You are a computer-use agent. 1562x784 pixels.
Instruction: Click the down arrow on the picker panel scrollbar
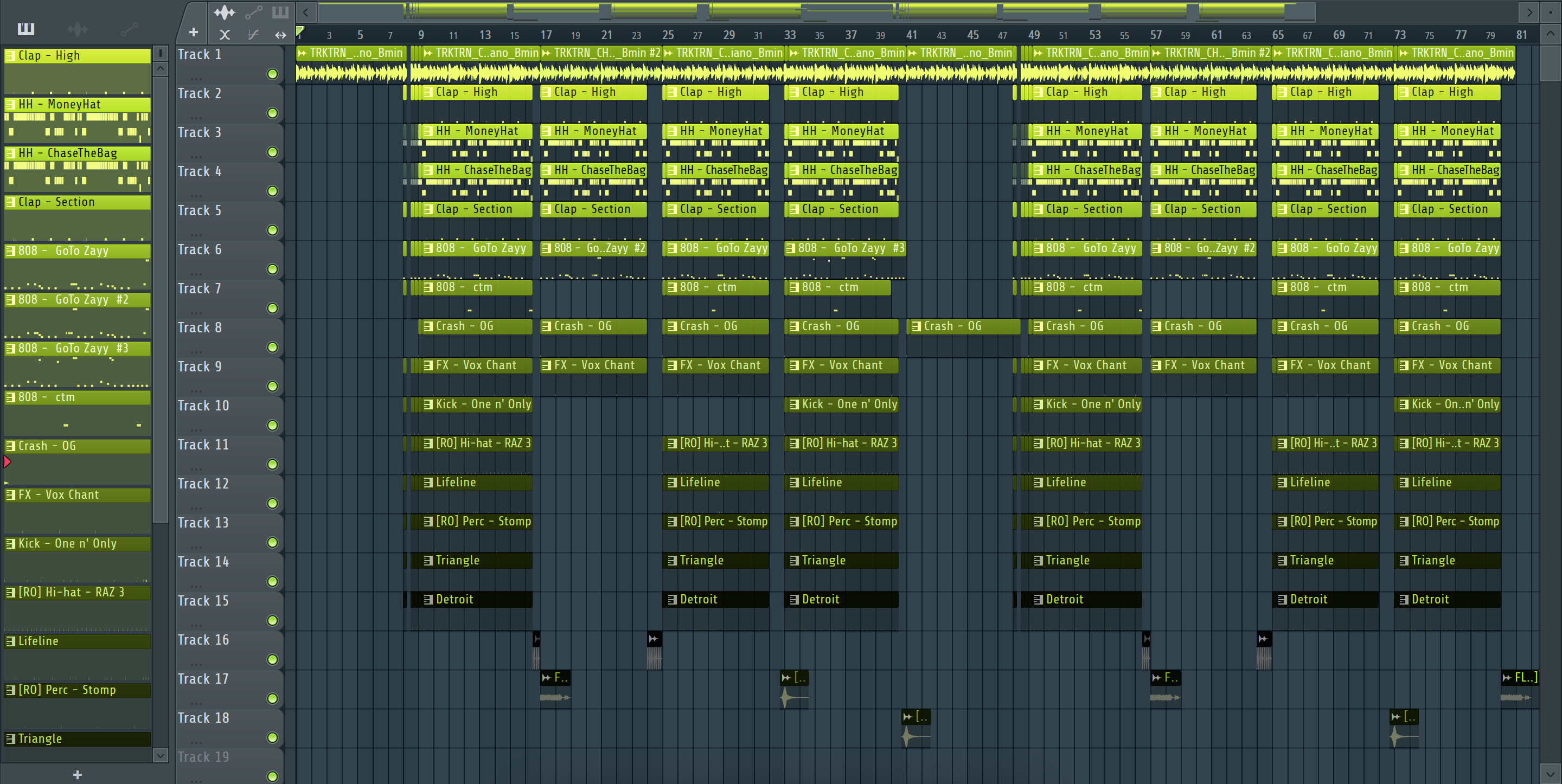[160, 755]
